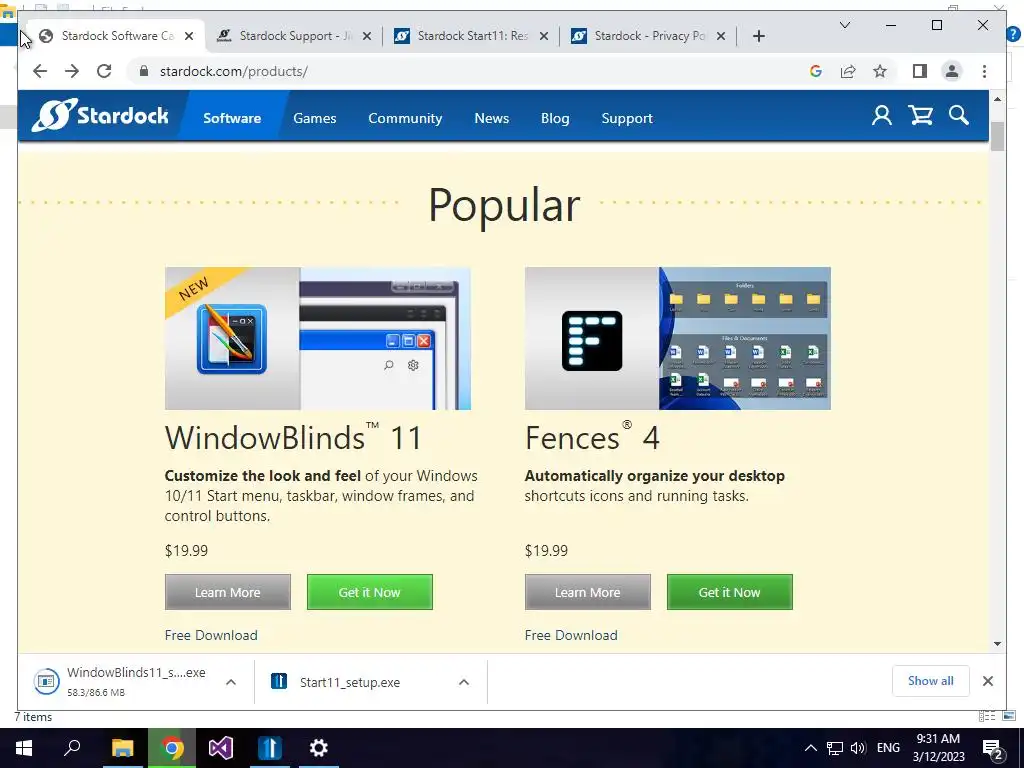Show hidden system tray icons
This screenshot has height=768, width=1024.
click(x=810, y=748)
